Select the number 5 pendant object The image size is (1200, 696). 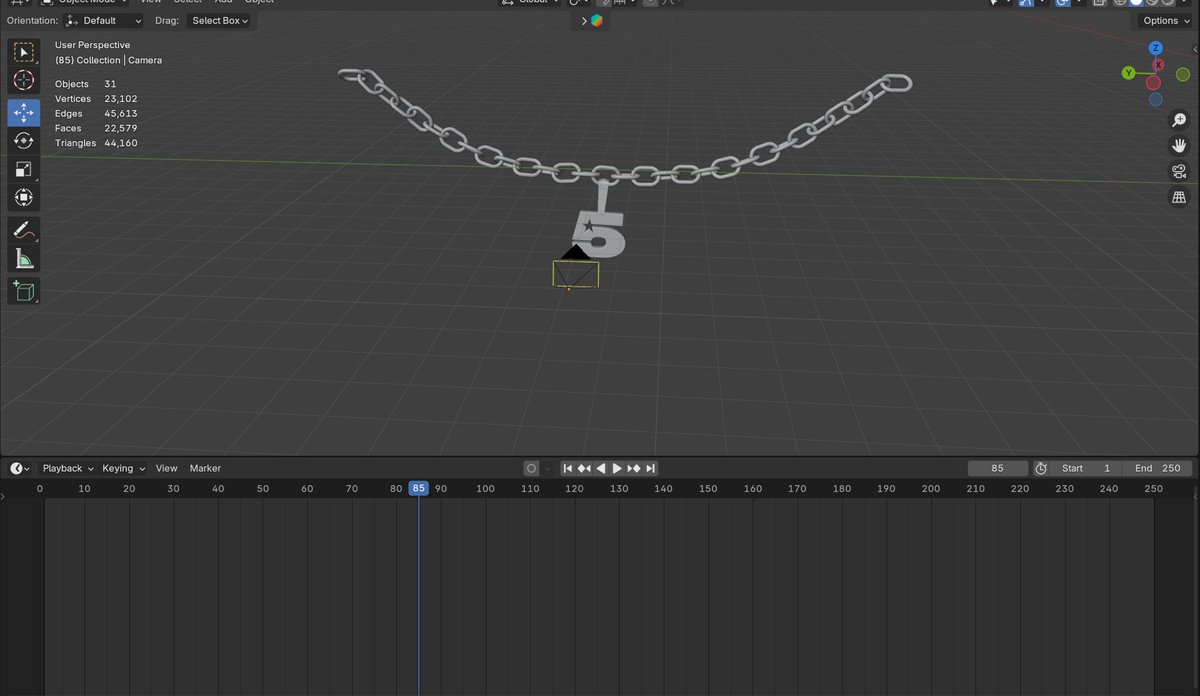coord(599,234)
